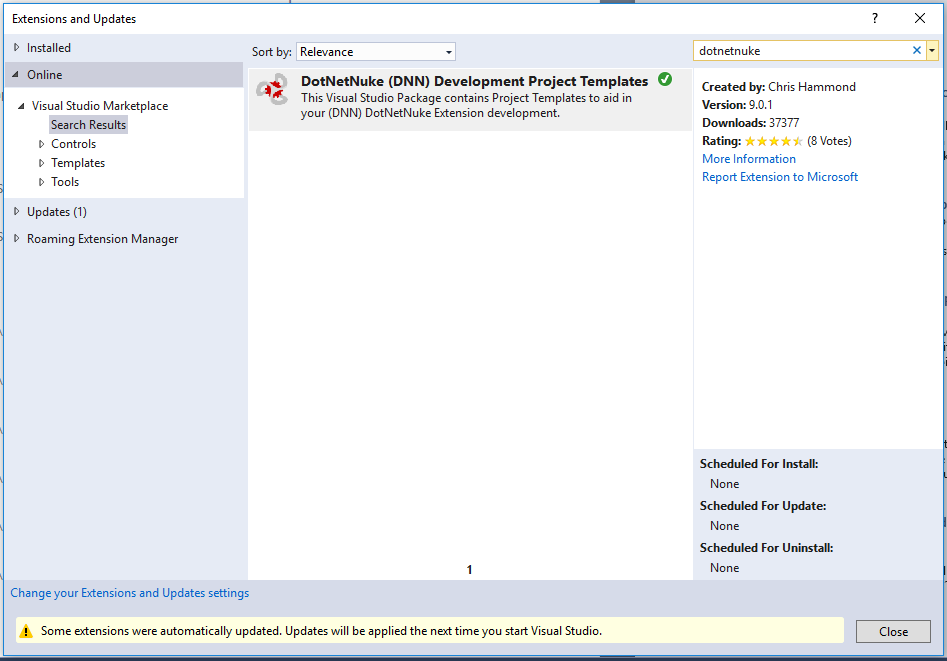Open the search box dropdown arrow
Image resolution: width=947 pixels, height=661 pixels.
click(x=932, y=51)
